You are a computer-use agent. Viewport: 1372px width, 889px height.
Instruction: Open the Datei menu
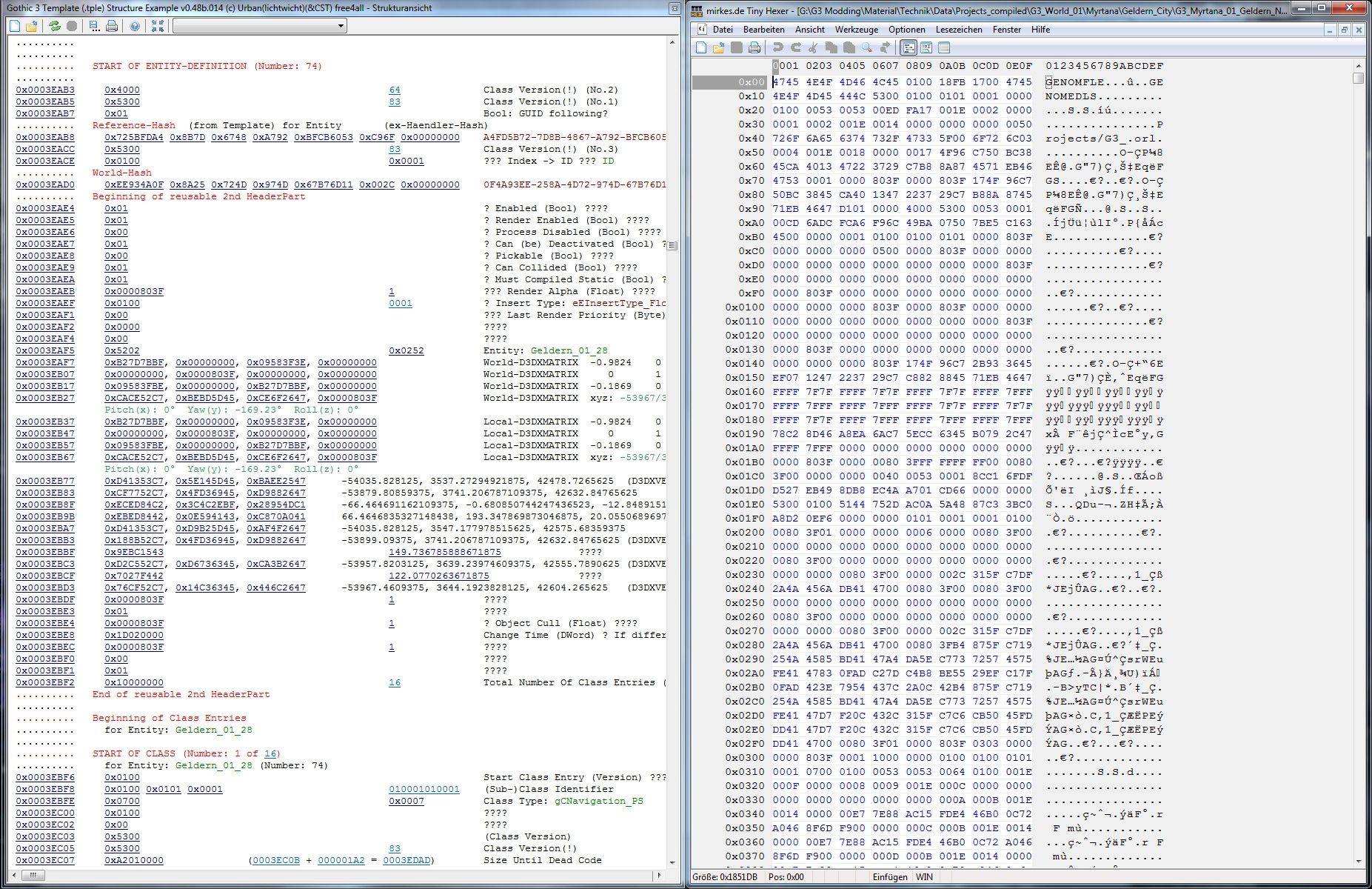coord(723,30)
